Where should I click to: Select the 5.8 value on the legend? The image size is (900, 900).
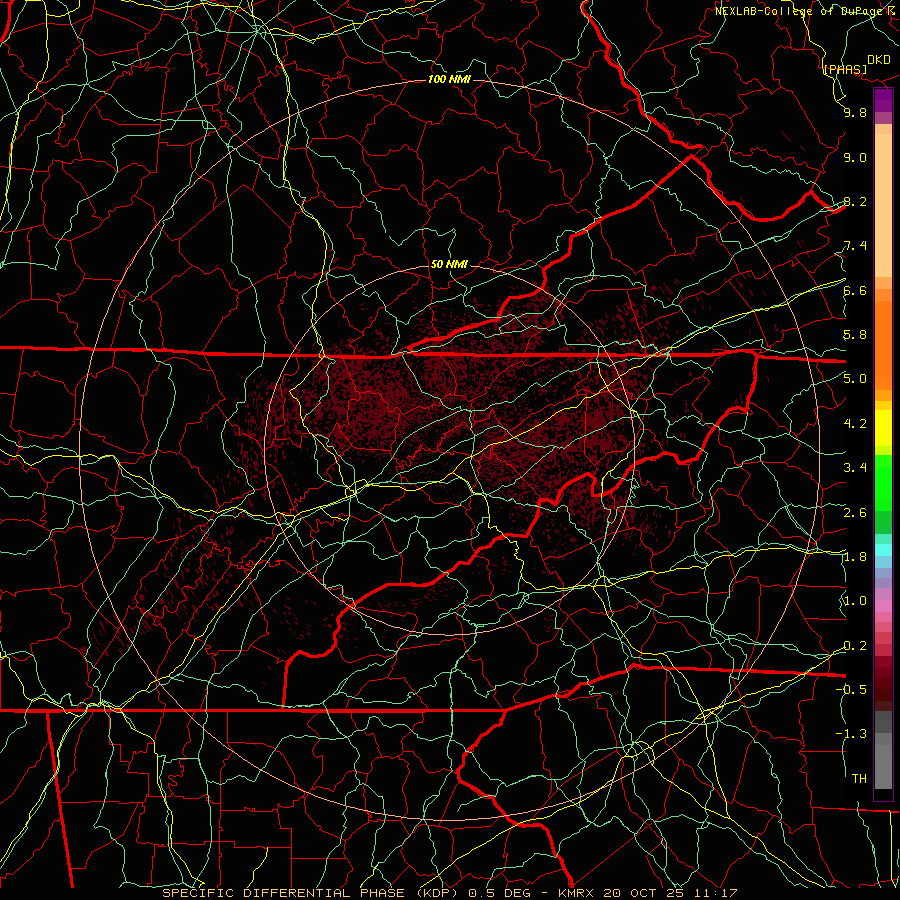[x=855, y=335]
